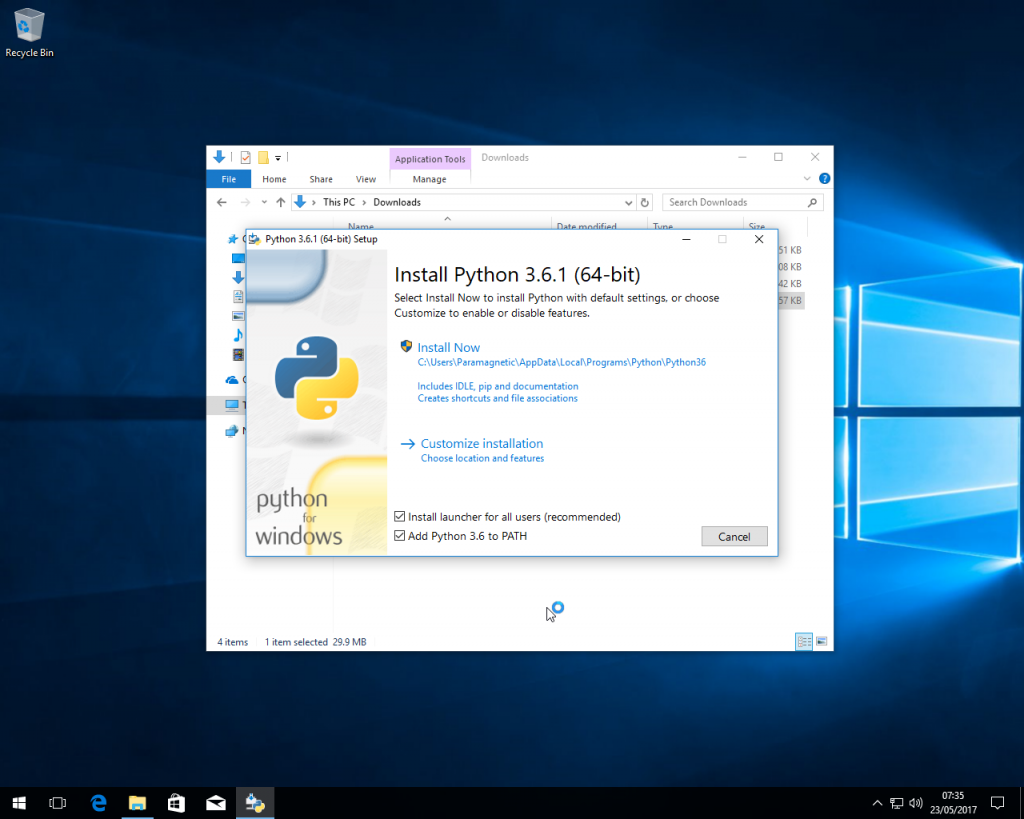The height and width of the screenshot is (819, 1024).
Task: Click the Python installer icon on the taskbar
Action: (255, 802)
